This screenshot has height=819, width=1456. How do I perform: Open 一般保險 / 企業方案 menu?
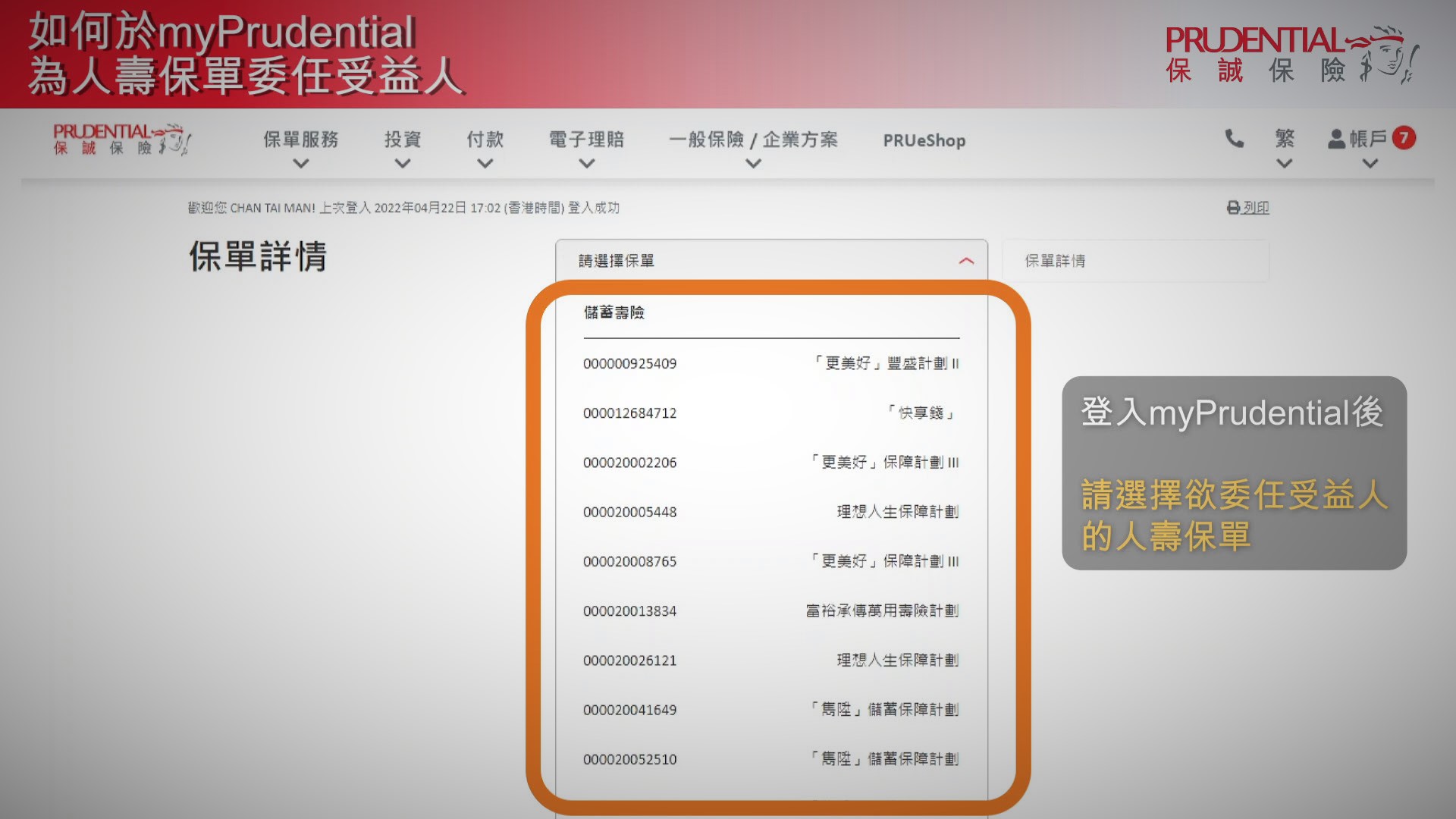pyautogui.click(x=753, y=140)
